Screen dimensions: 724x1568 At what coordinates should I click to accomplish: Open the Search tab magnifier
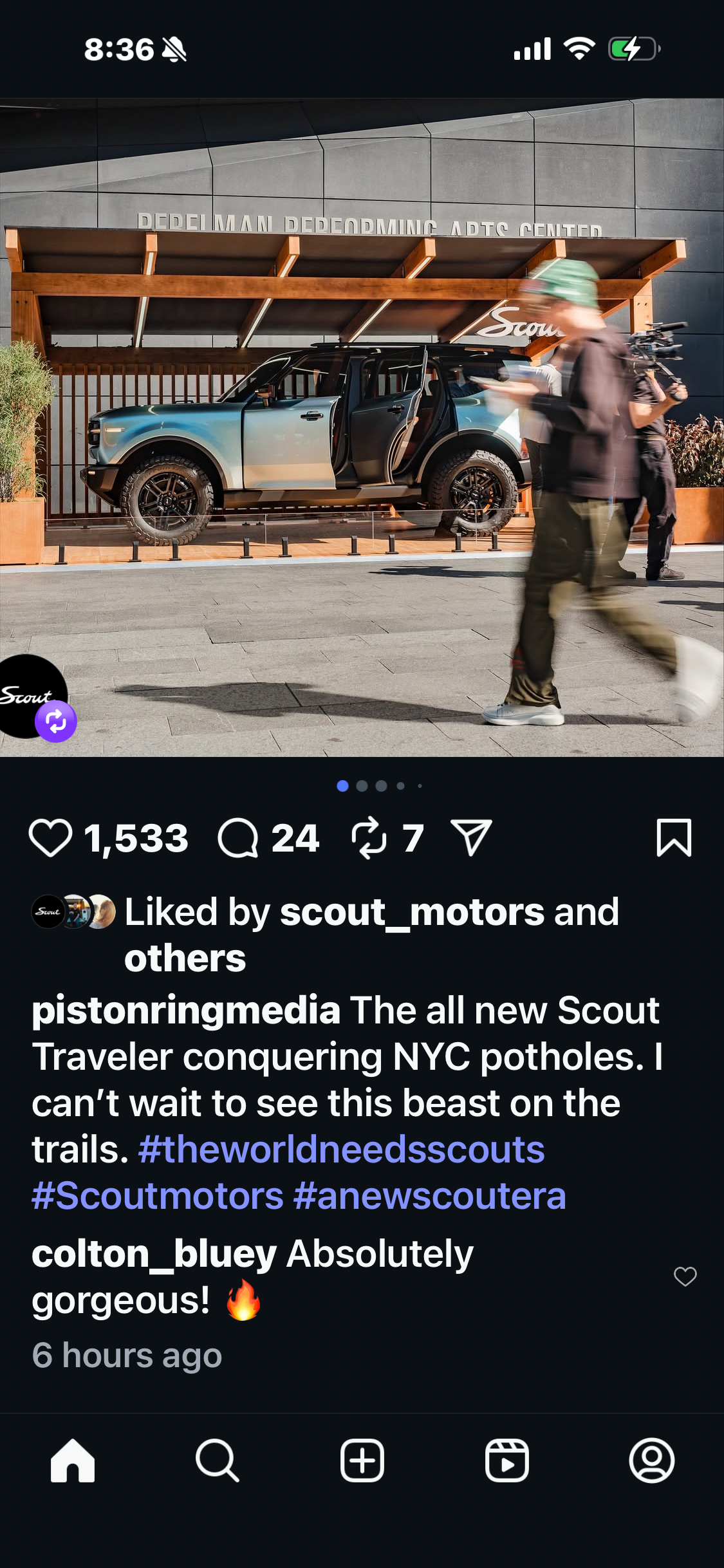[218, 1461]
